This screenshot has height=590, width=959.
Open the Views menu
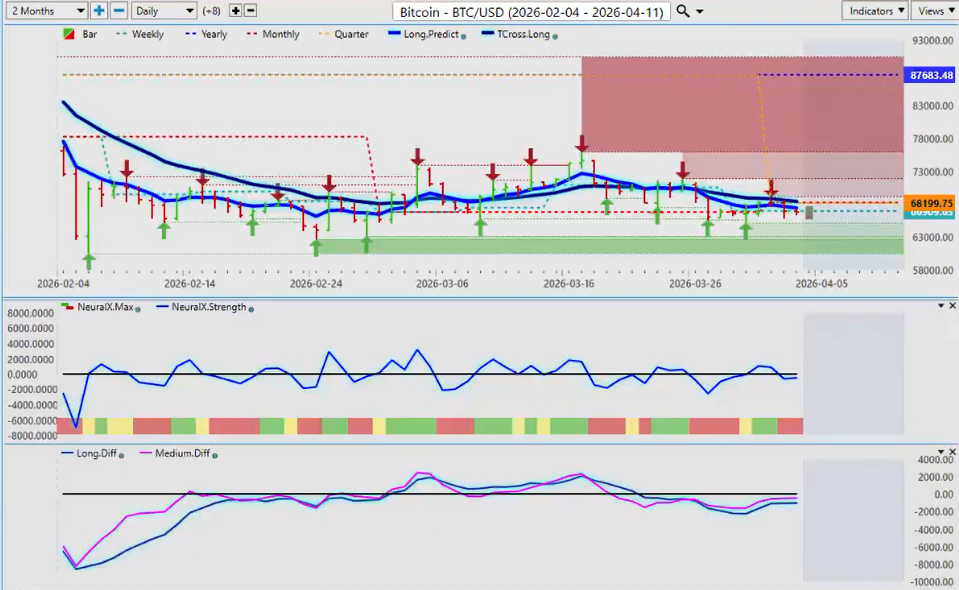click(x=934, y=10)
